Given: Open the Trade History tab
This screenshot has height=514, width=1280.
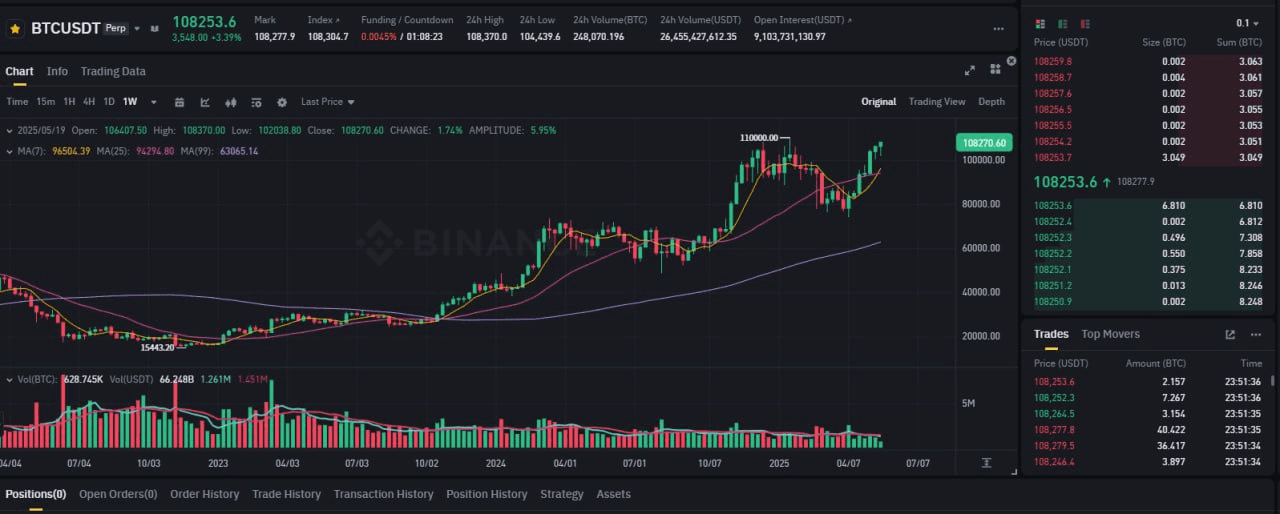Looking at the screenshot, I should coord(286,494).
